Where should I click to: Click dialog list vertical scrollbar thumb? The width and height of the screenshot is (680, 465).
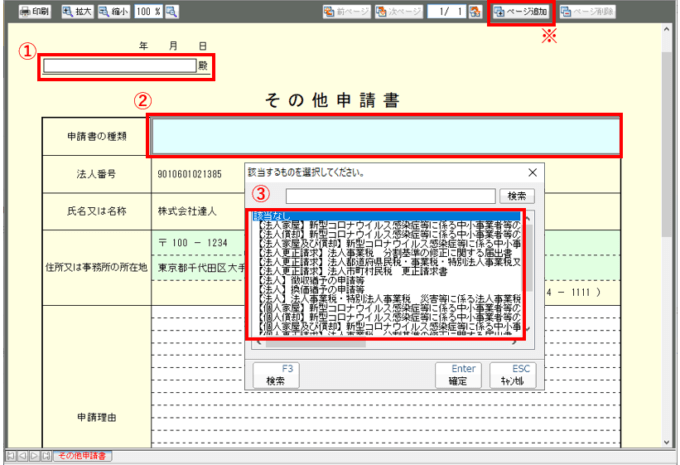coord(529,258)
